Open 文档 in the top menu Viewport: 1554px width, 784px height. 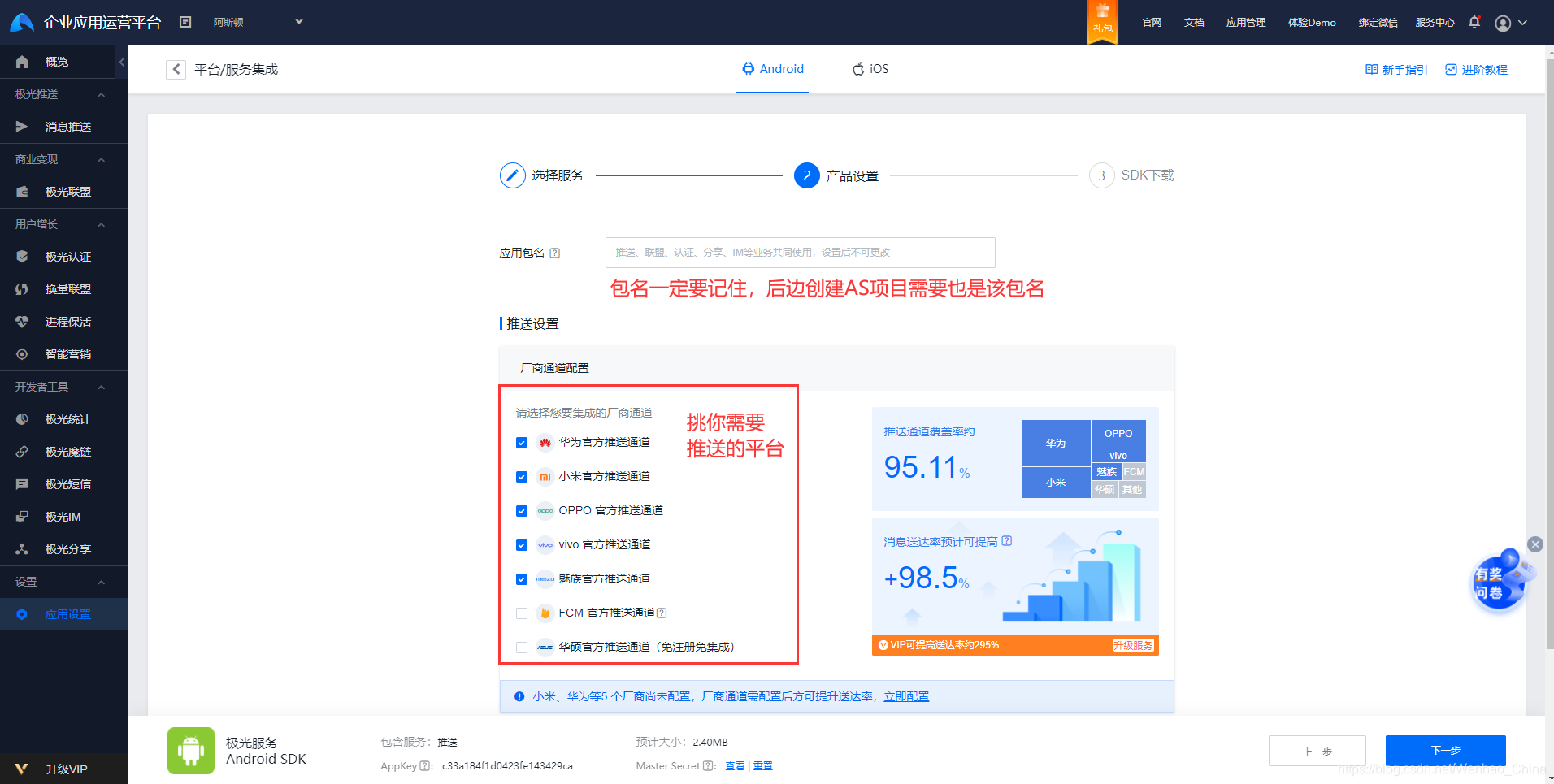[x=1194, y=23]
